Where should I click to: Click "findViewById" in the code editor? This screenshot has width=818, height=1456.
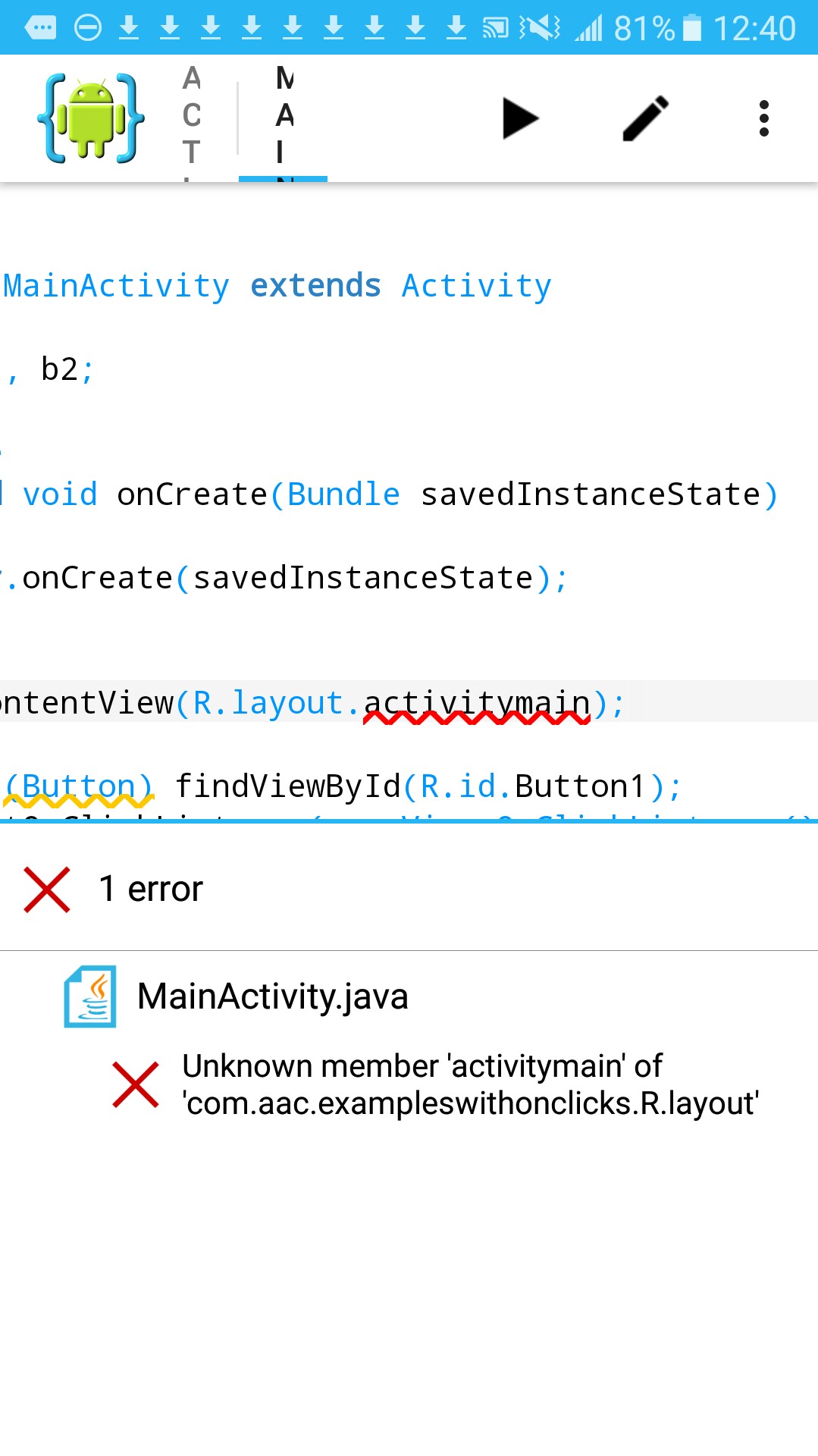pyautogui.click(x=287, y=786)
